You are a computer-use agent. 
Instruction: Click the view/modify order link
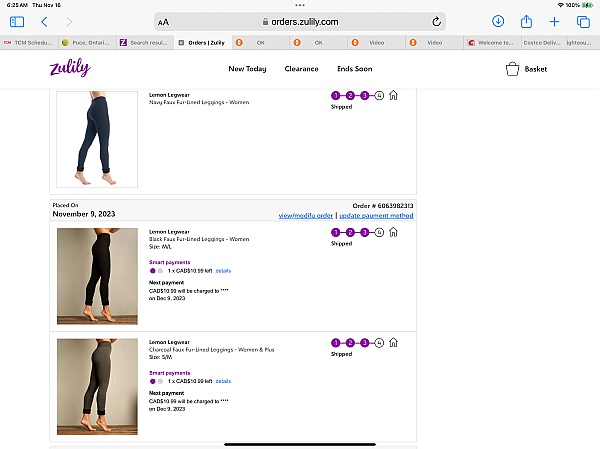pyautogui.click(x=306, y=216)
